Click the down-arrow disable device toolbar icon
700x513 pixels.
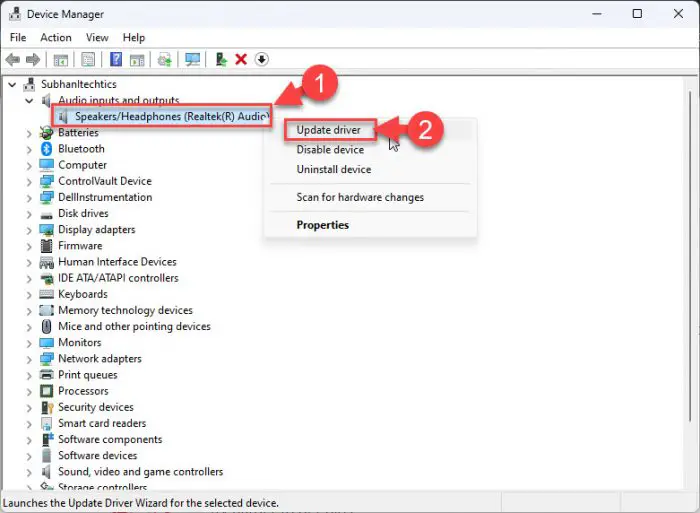(x=262, y=60)
